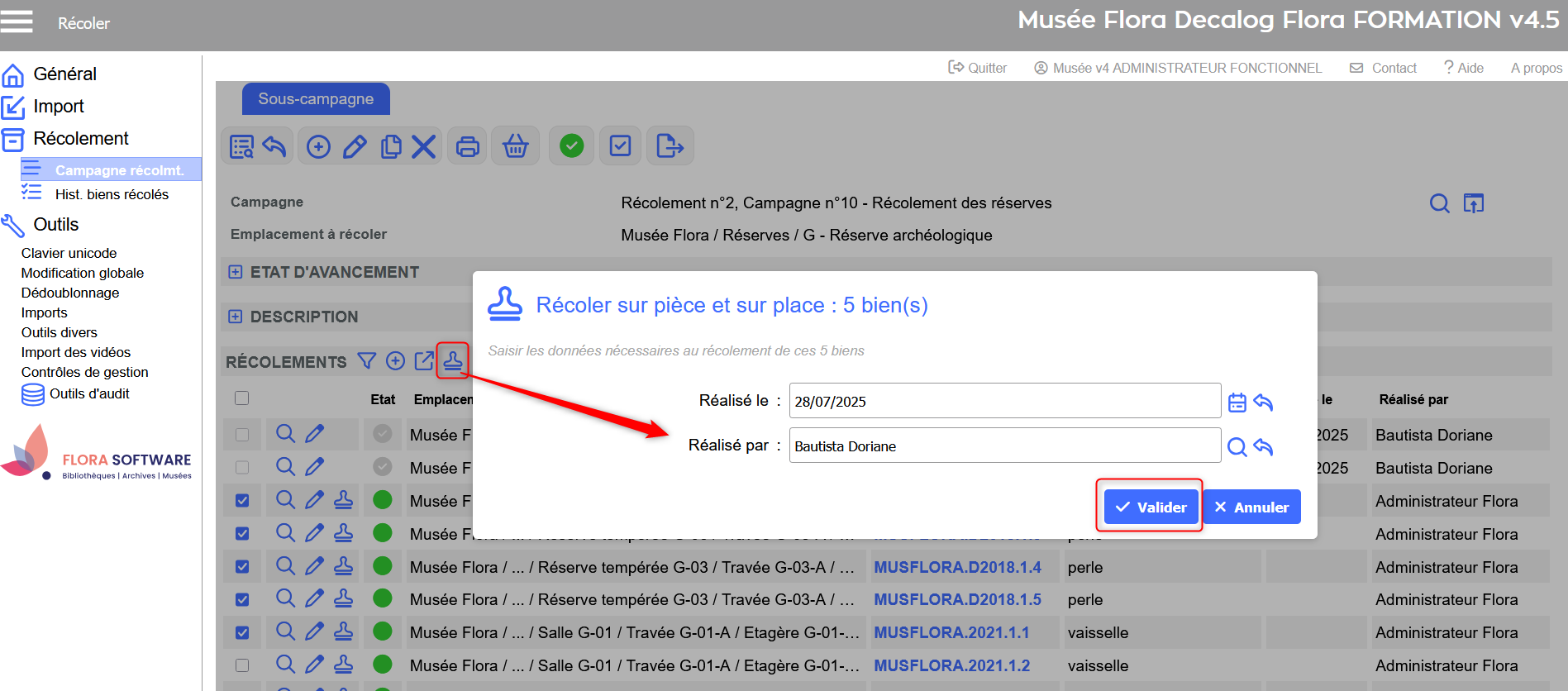The width and height of the screenshot is (1568, 691).
Task: Click the pencil edit icon in the toolbar
Action: pyautogui.click(x=355, y=147)
